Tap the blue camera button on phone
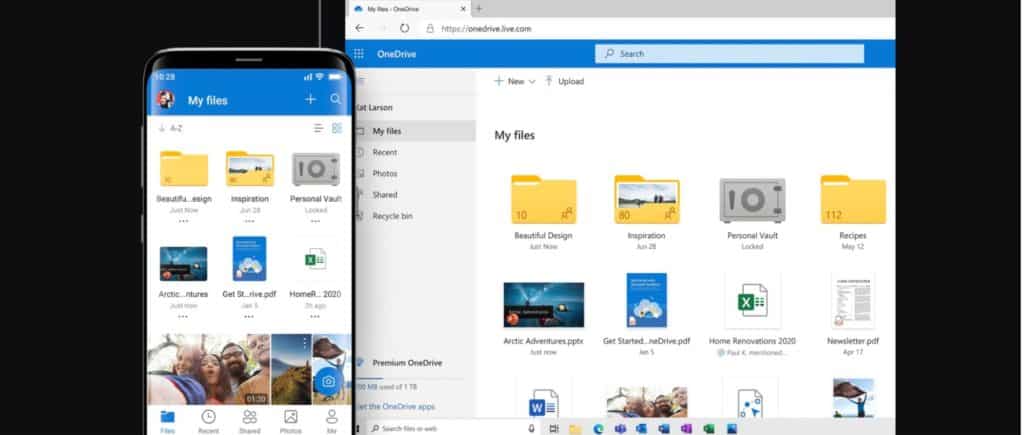The image size is (1024, 435). (328, 381)
